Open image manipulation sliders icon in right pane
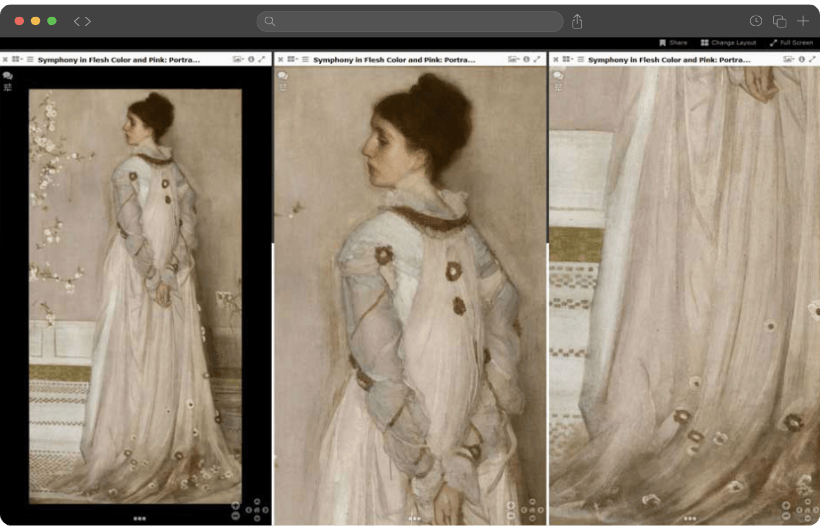The height and width of the screenshot is (530, 820). pos(558,87)
